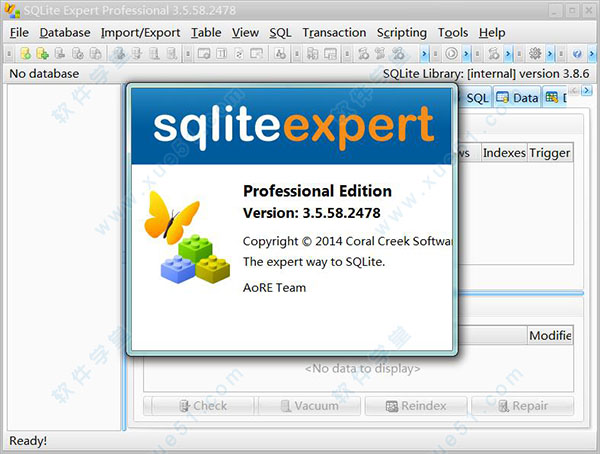Viewport: 600px width, 454px height.
Task: Click the toolbar icon showing a letter T
Action: [221, 54]
